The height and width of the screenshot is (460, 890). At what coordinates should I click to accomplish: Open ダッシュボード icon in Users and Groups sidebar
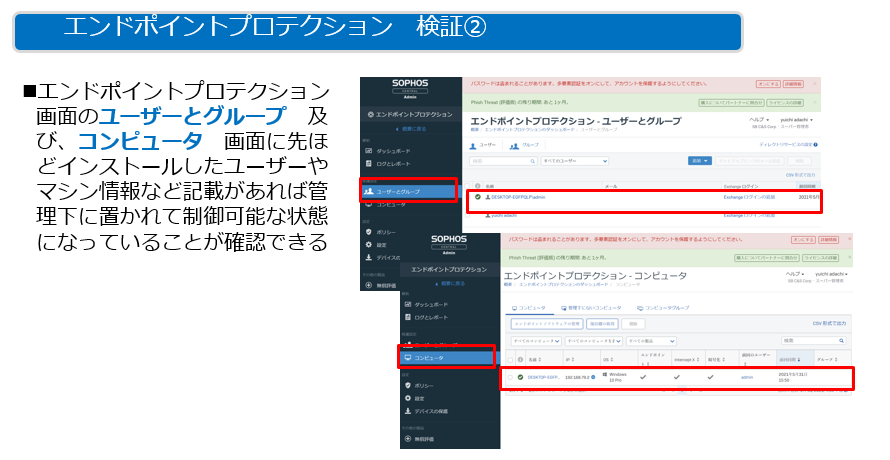click(369, 151)
